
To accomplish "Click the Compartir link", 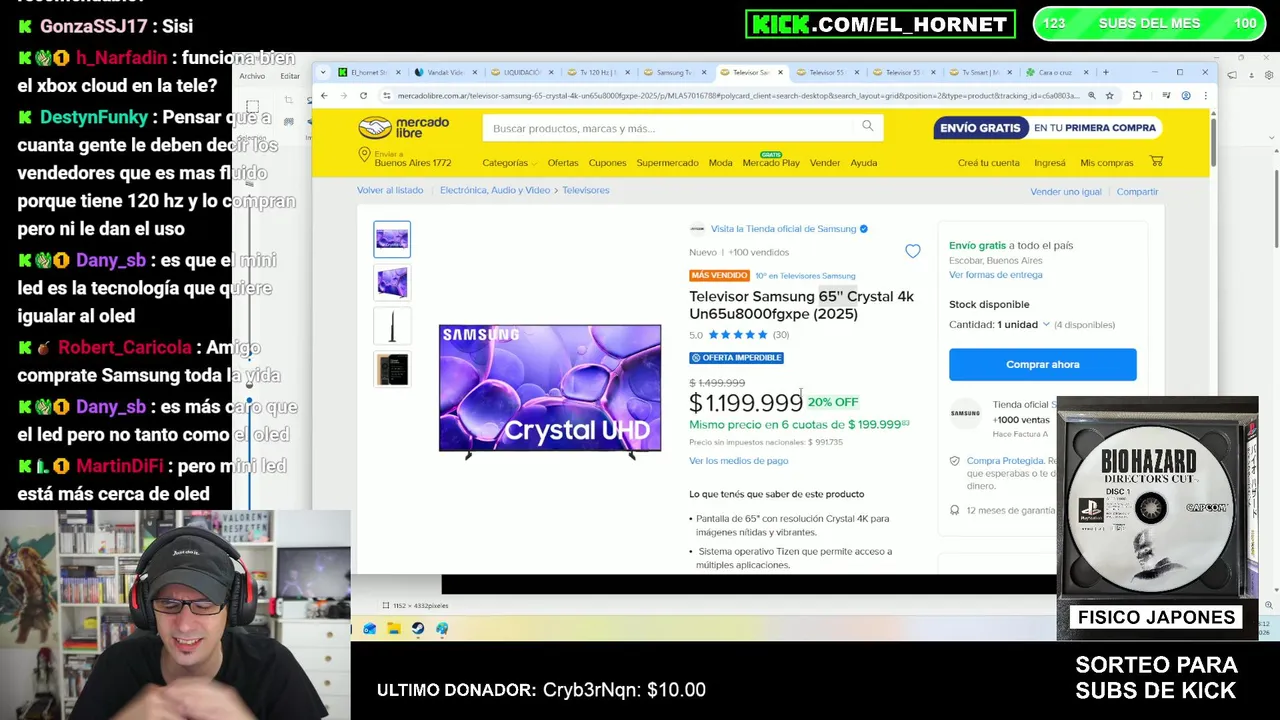I will (x=1137, y=192).
